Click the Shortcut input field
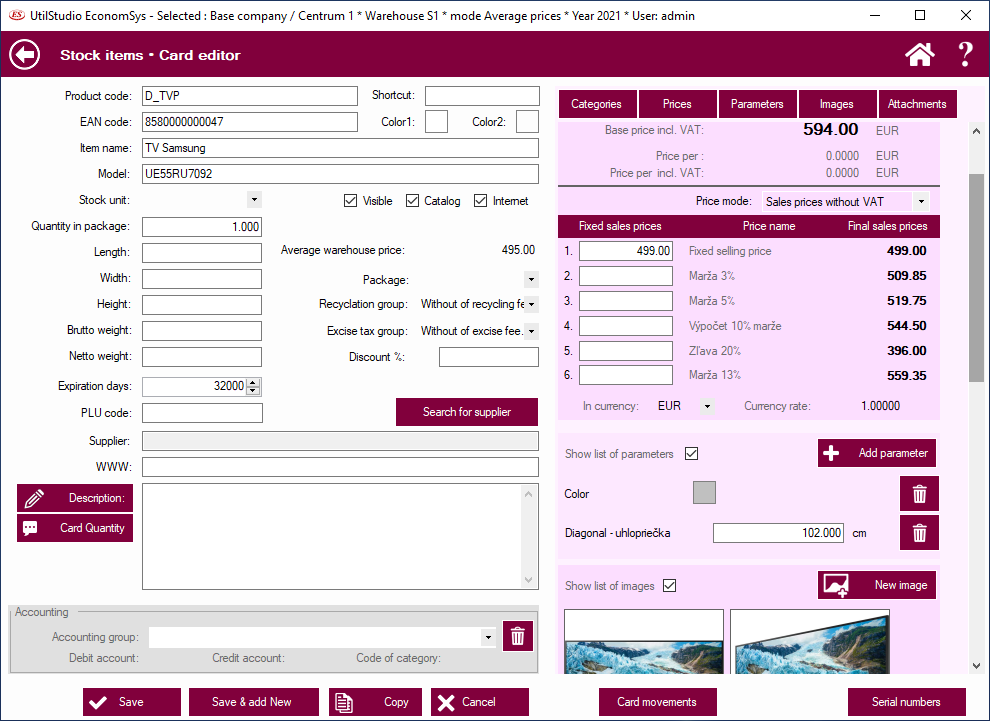 [x=482, y=96]
